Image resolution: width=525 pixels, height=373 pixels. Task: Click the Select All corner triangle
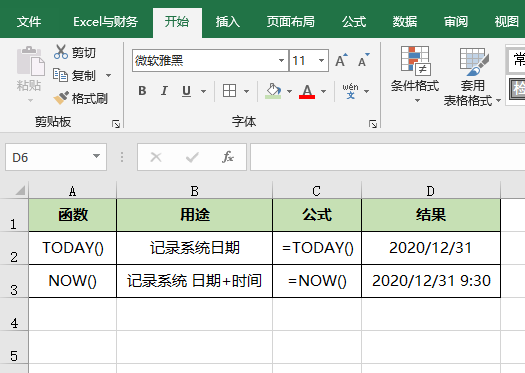click(x=20, y=190)
